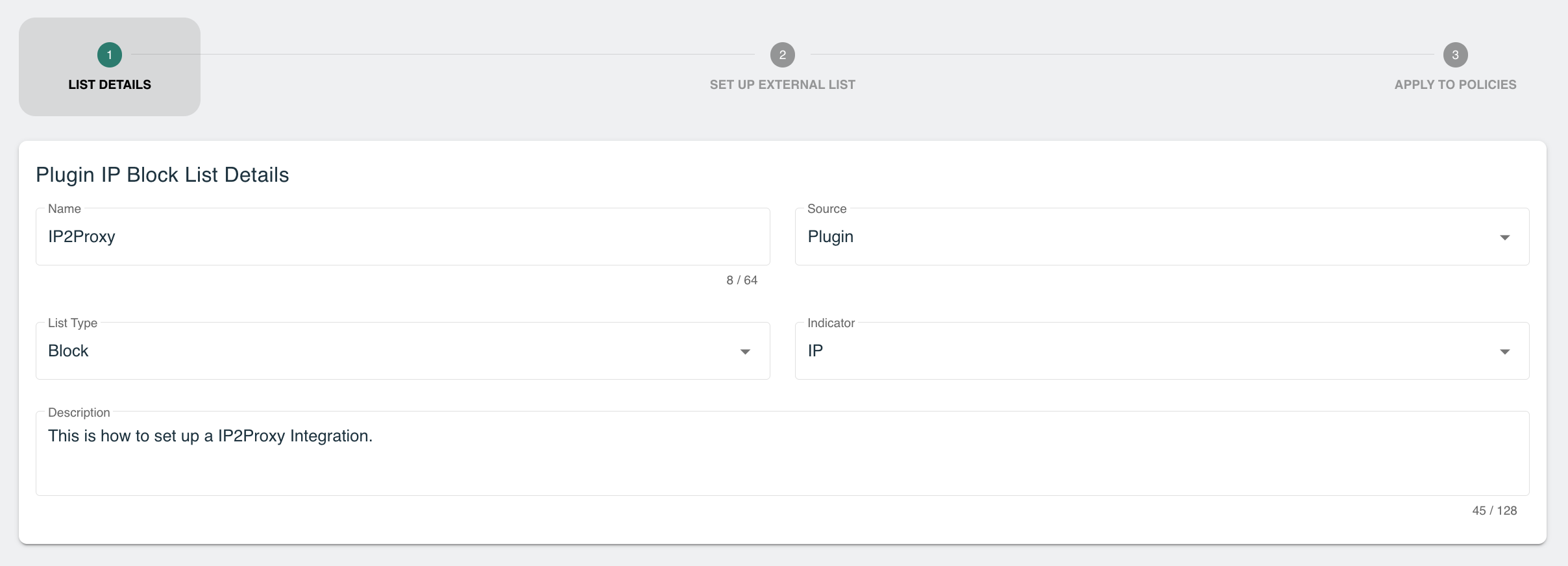This screenshot has width=1568, height=566.
Task: Expand the Indicator dropdown arrow
Action: pyautogui.click(x=1505, y=352)
